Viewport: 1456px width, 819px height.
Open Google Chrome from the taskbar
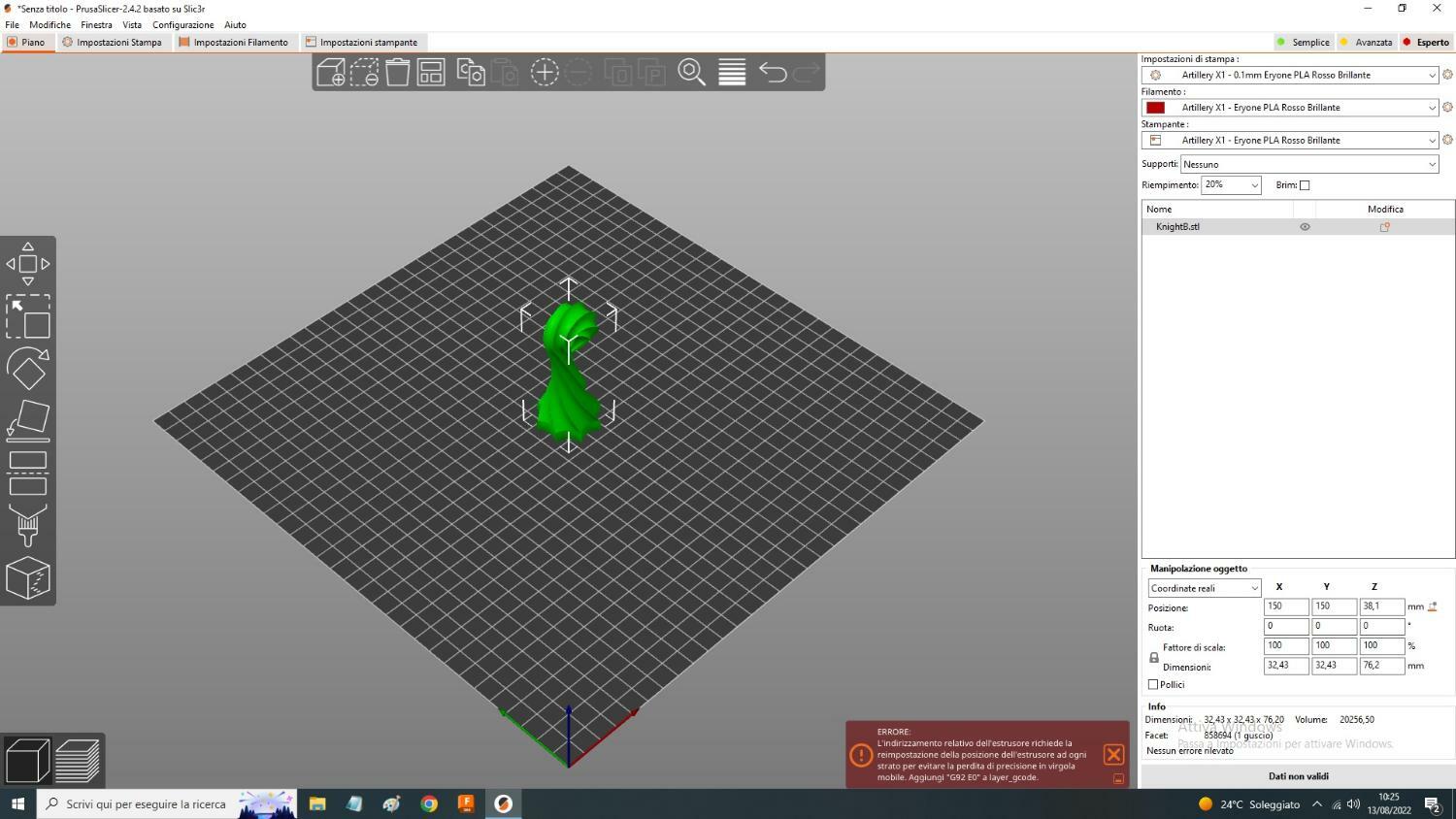tap(429, 803)
